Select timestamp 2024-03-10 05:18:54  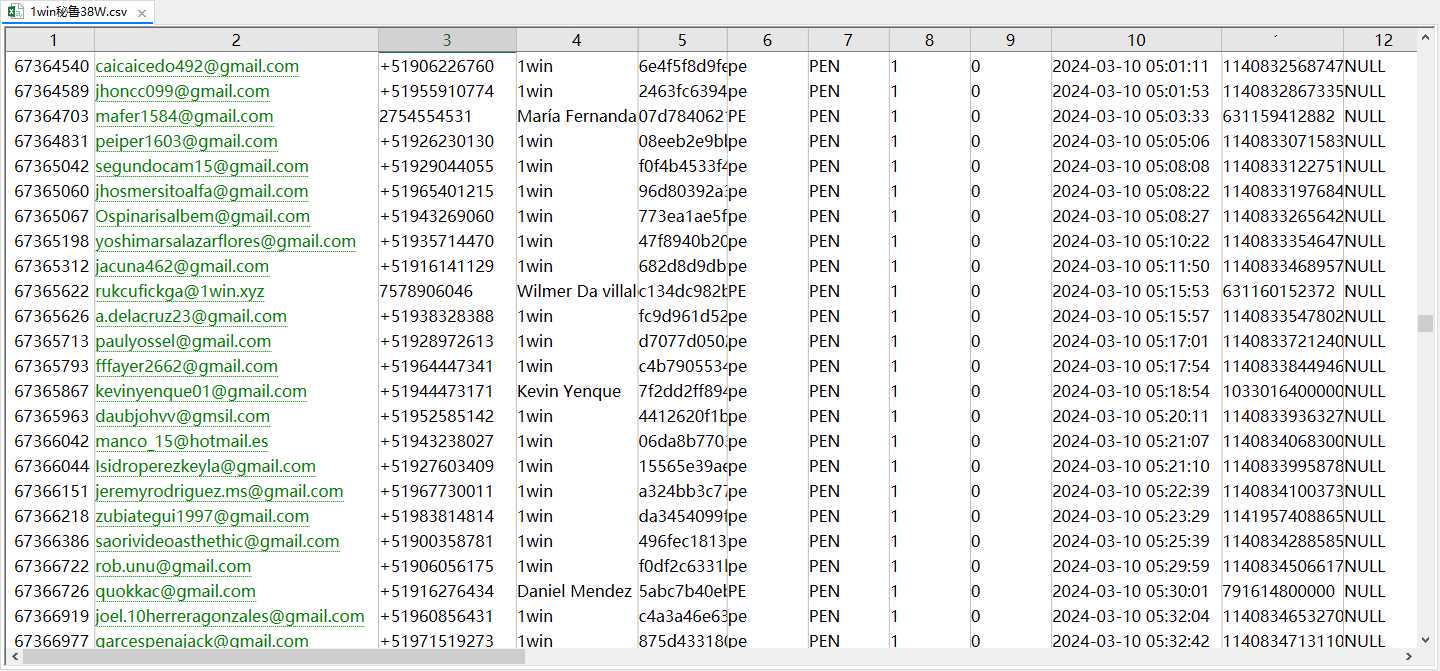[x=1136, y=391]
